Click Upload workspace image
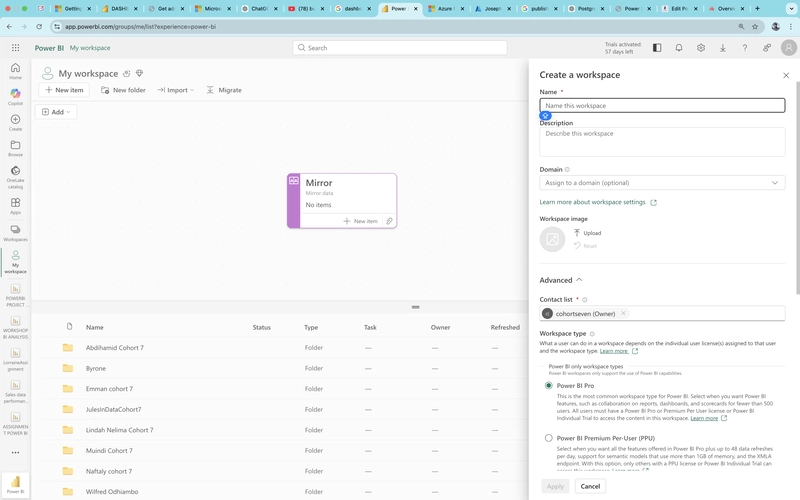800x500 pixels. click(587, 233)
